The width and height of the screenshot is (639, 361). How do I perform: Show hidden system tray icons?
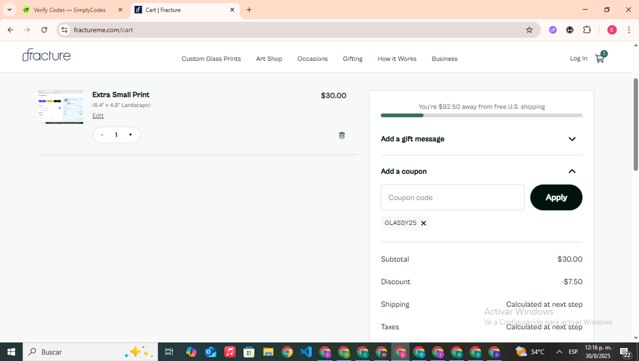[x=560, y=352]
